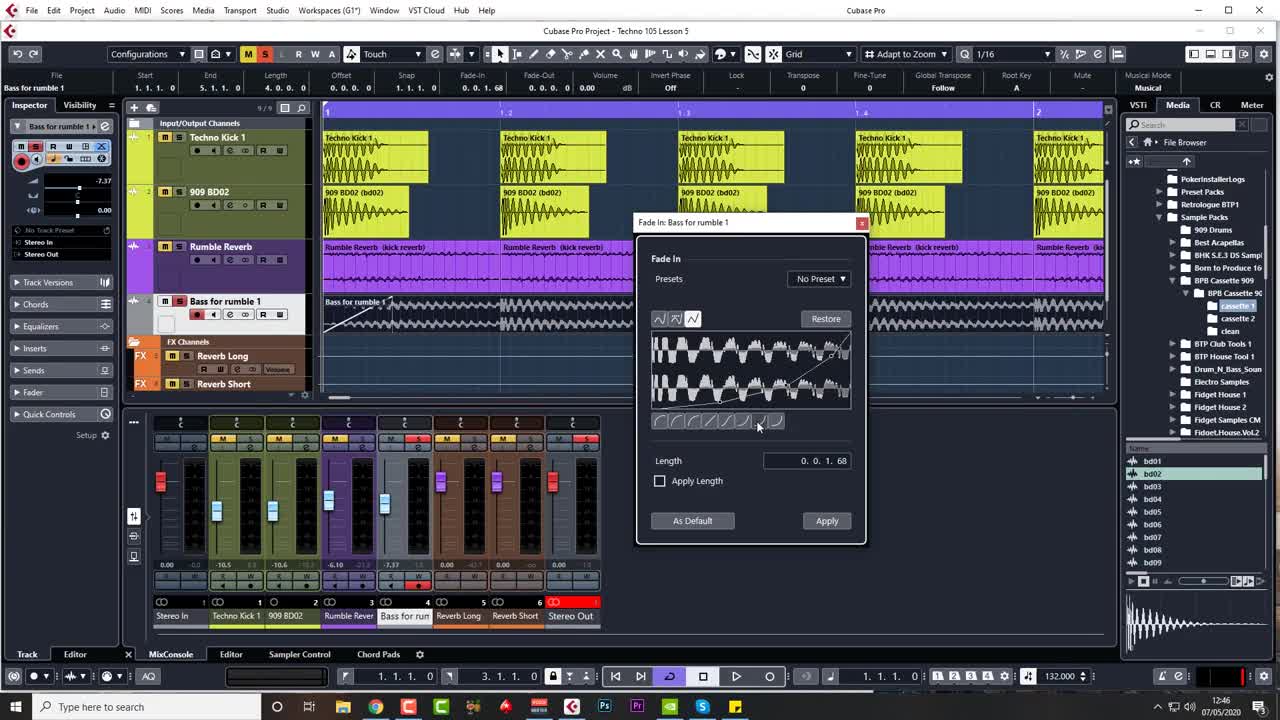
Task: Click the Inspector Setup gear
Action: click(x=105, y=435)
